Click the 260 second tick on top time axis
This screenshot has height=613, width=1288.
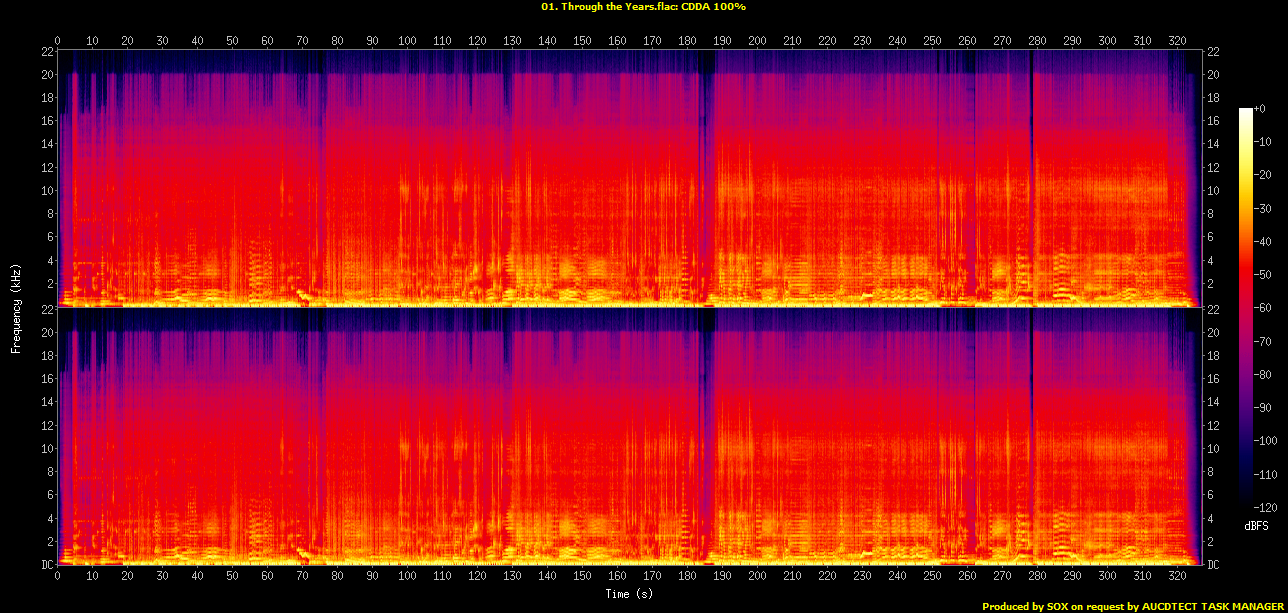tap(966, 41)
